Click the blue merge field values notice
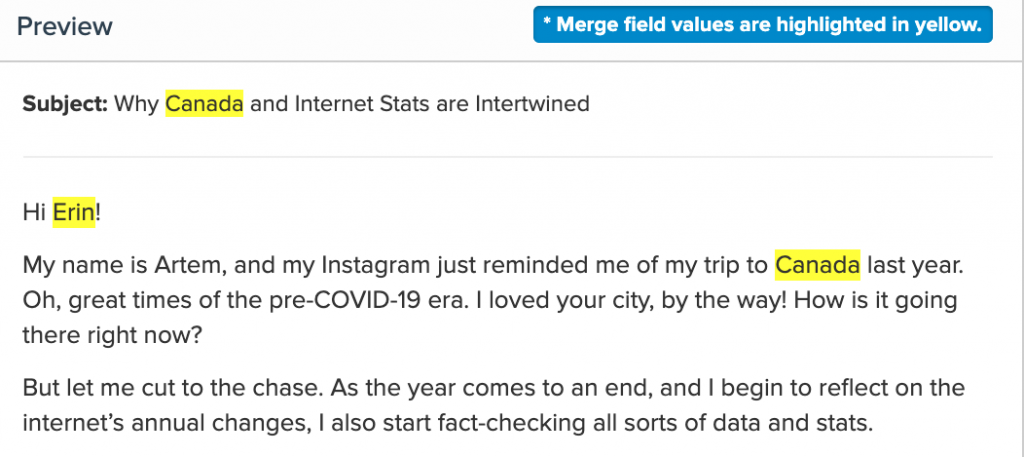This screenshot has height=457, width=1024. (x=763, y=26)
